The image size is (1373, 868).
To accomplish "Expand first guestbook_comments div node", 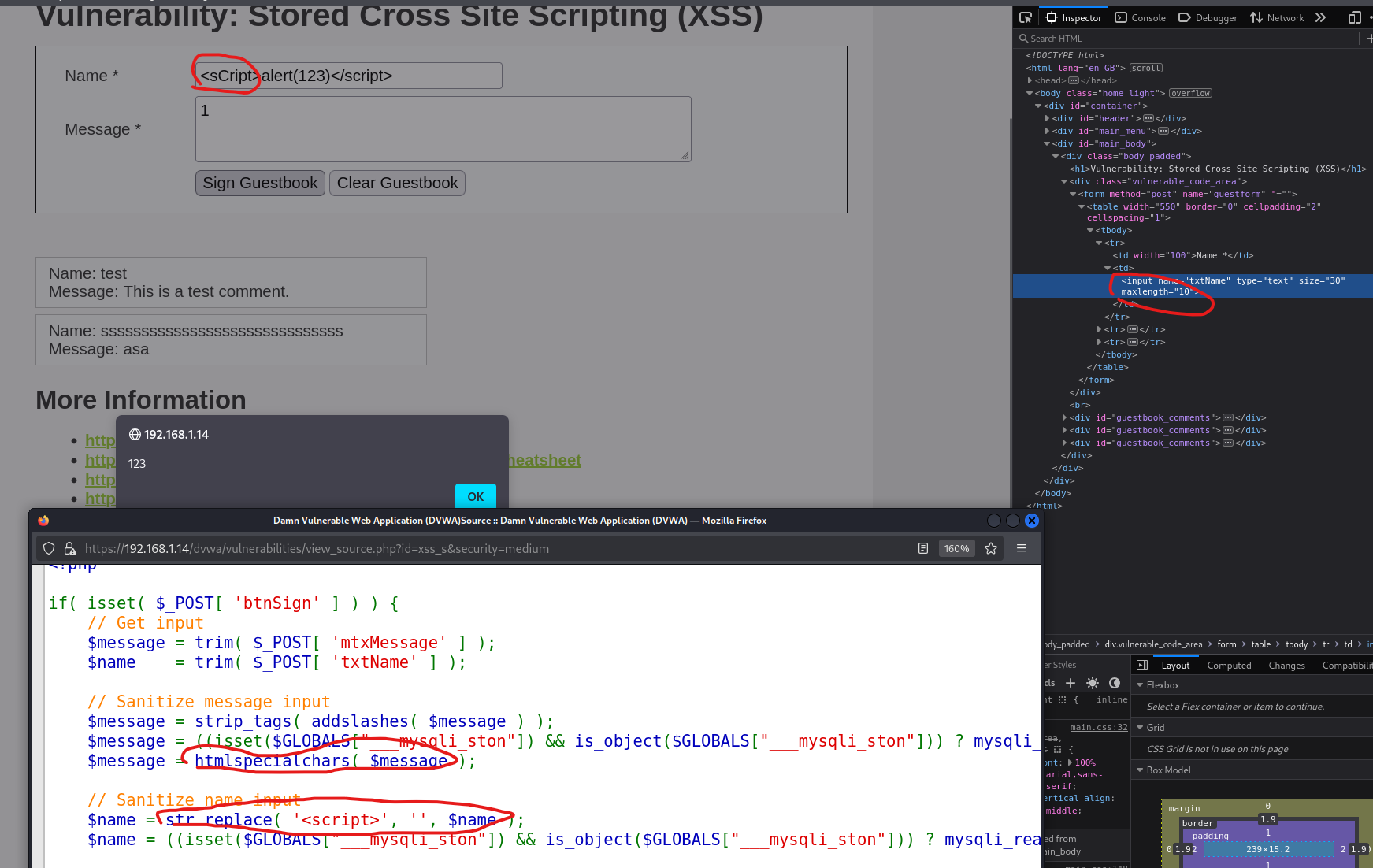I will [1064, 417].
